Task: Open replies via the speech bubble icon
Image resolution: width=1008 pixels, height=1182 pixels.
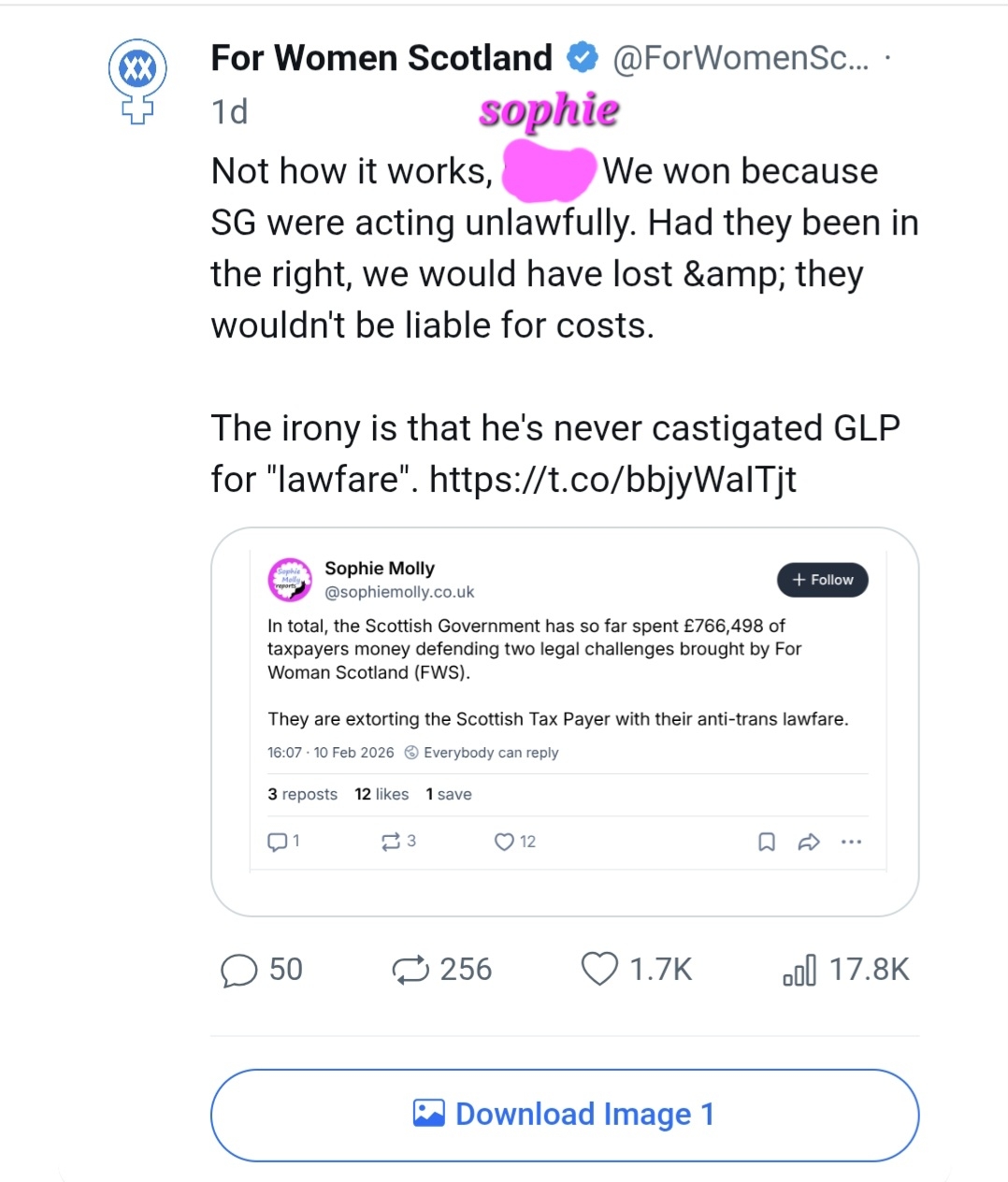Action: click(x=239, y=970)
